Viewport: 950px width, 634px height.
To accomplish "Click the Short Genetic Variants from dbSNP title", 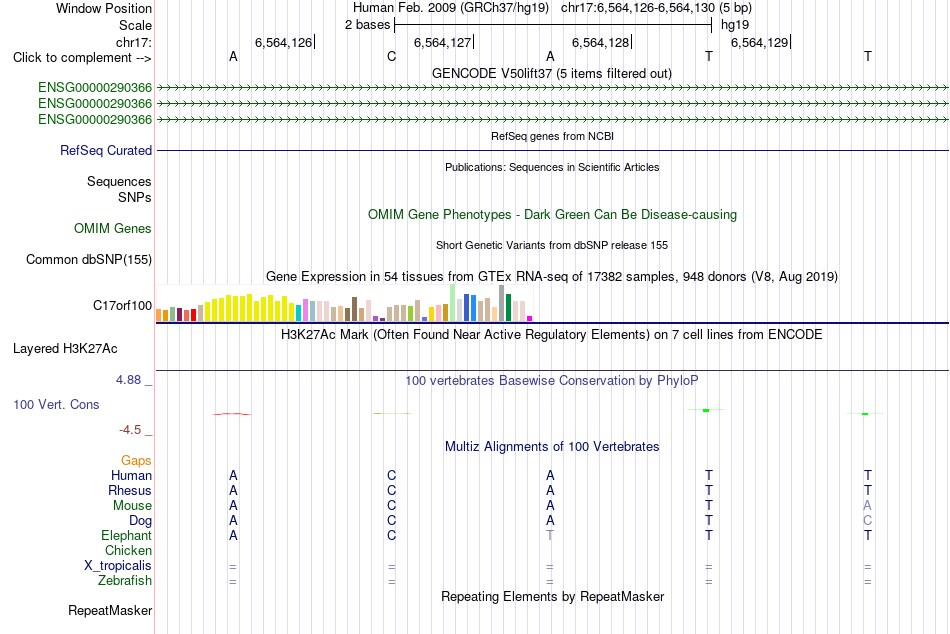I will coord(552,245).
